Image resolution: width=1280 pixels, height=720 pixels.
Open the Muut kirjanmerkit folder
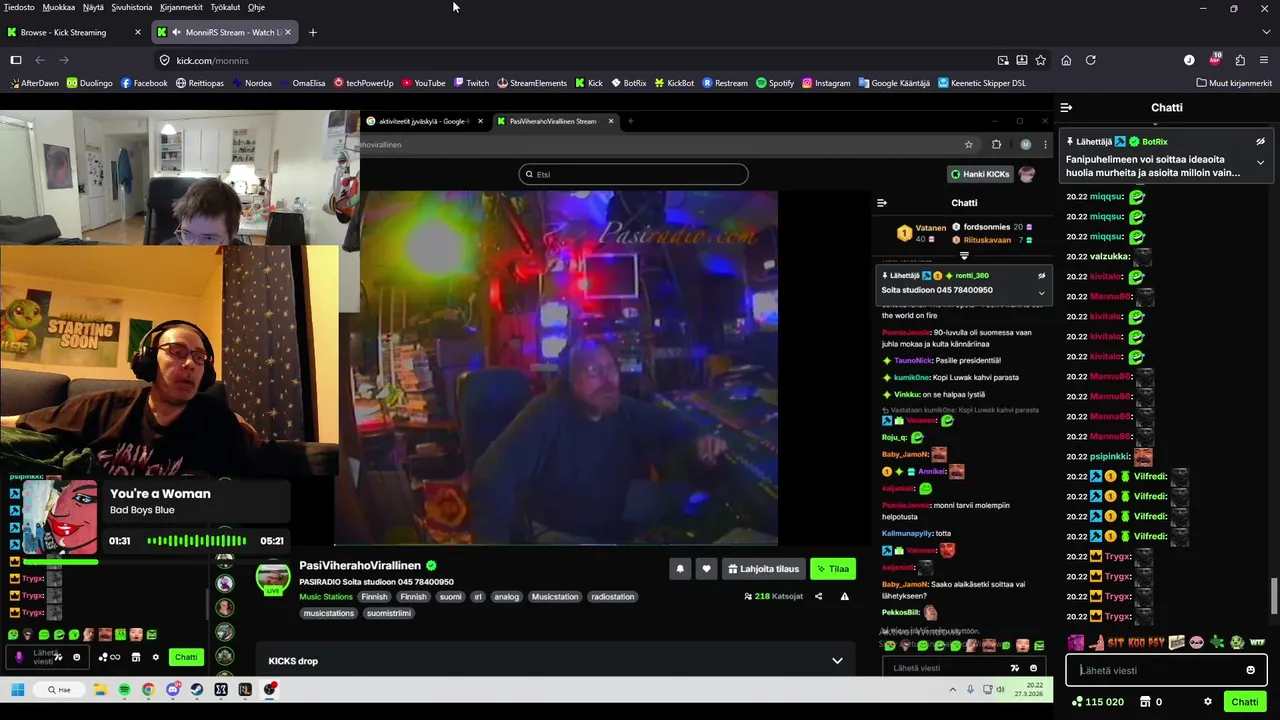coord(1233,83)
